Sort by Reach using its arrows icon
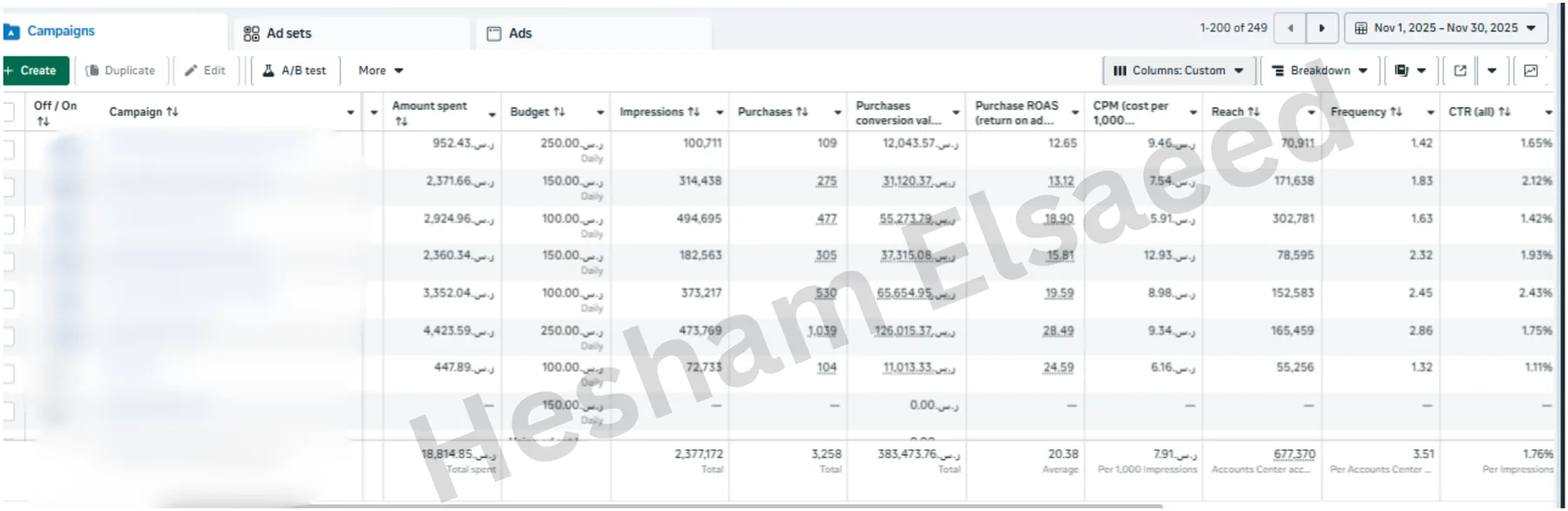Image resolution: width=1568 pixels, height=511 pixels. [1254, 112]
